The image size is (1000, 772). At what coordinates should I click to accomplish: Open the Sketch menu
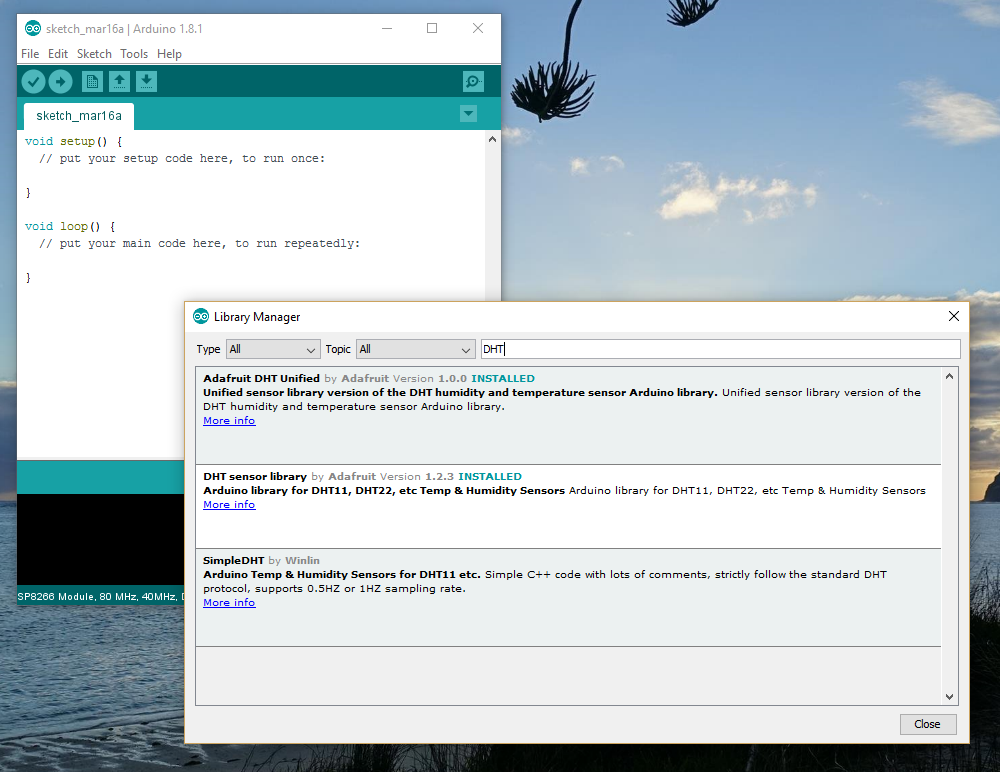94,54
